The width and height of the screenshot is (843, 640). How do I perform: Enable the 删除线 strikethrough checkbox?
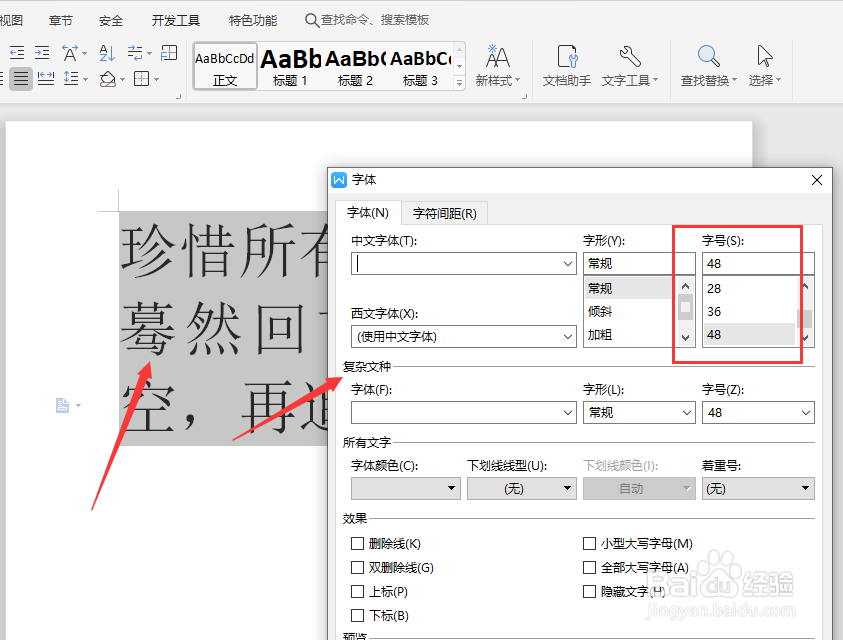coord(357,543)
